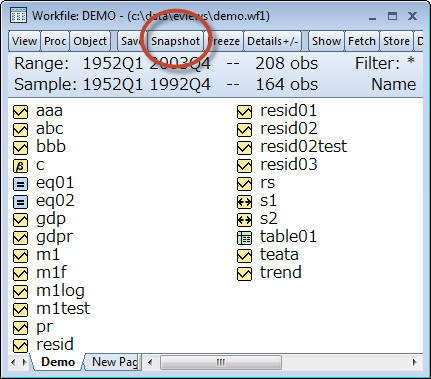Screen dimensions: 431x379
Task: Click the series icon beside m1log
Action: point(20,292)
